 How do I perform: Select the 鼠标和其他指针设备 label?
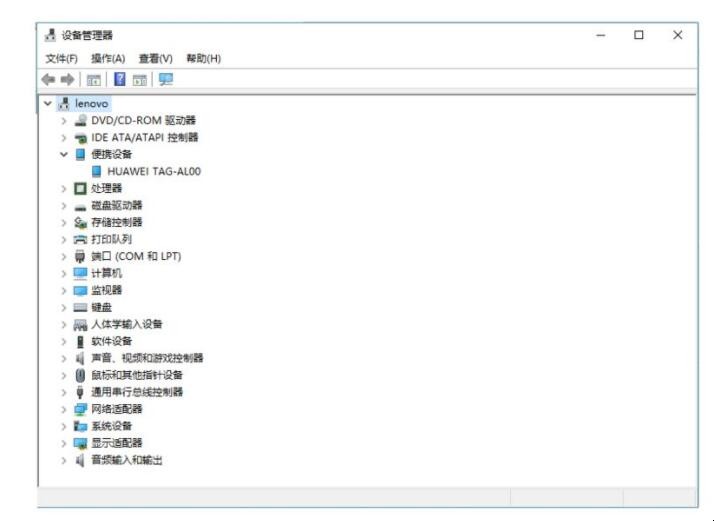(137, 375)
